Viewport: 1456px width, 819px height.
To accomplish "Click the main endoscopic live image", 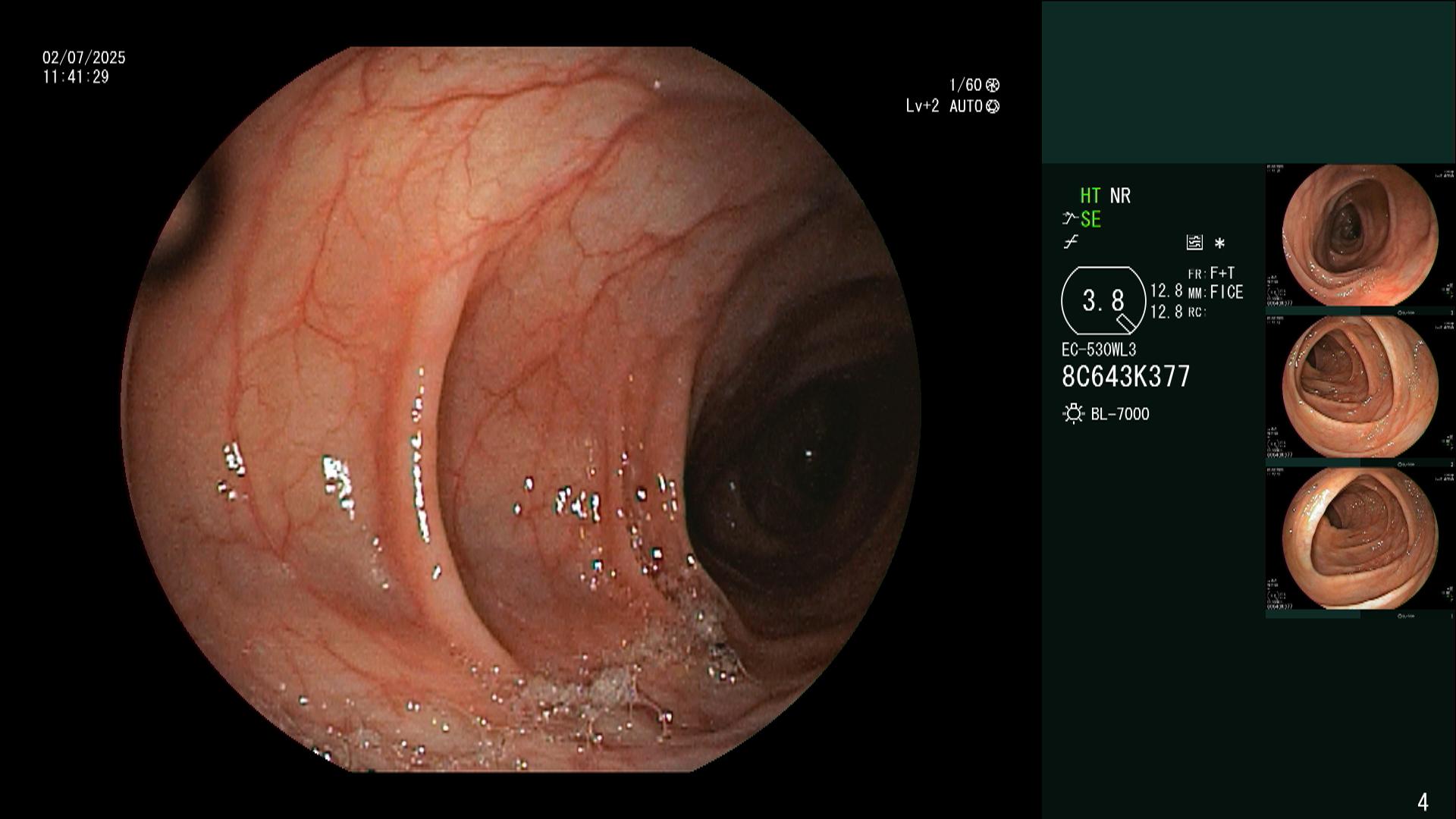I will 521,409.
